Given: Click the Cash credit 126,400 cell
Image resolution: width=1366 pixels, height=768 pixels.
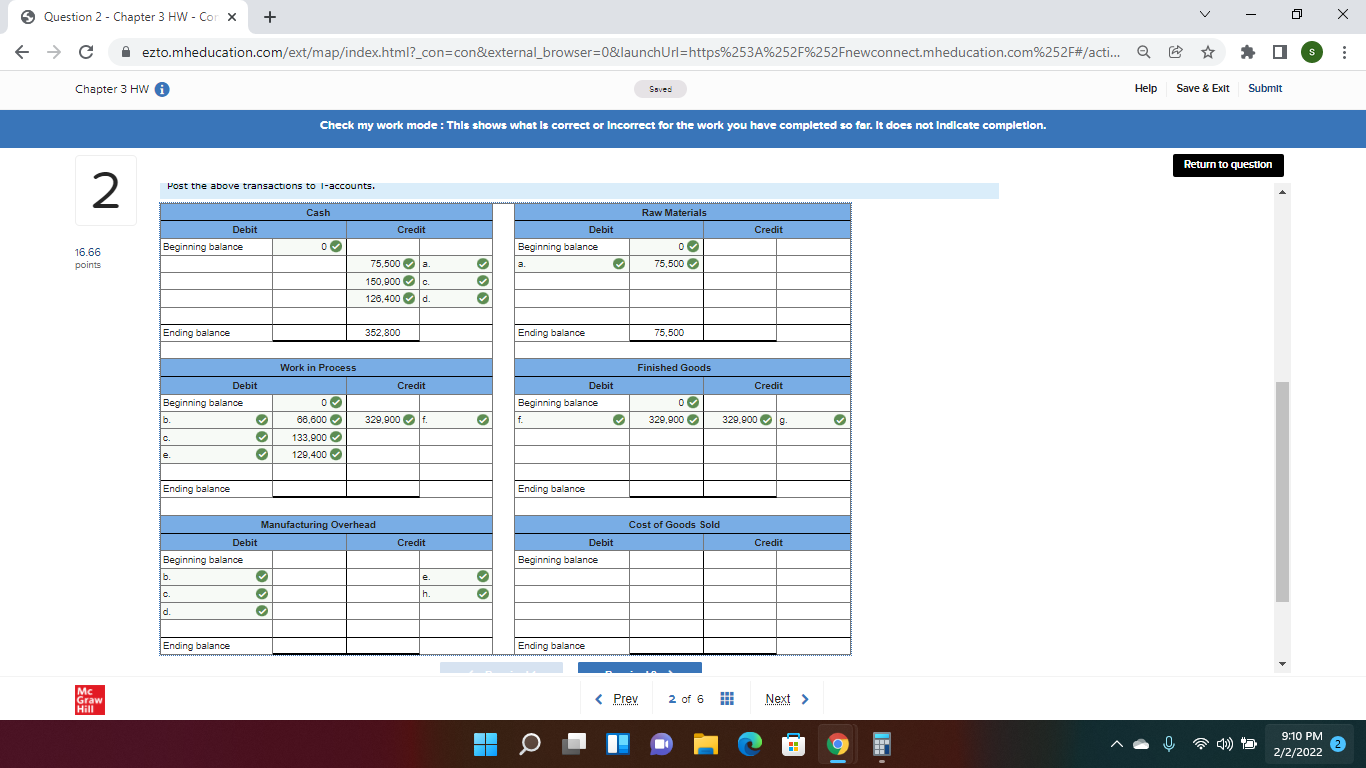Looking at the screenshot, I should 383,298.
